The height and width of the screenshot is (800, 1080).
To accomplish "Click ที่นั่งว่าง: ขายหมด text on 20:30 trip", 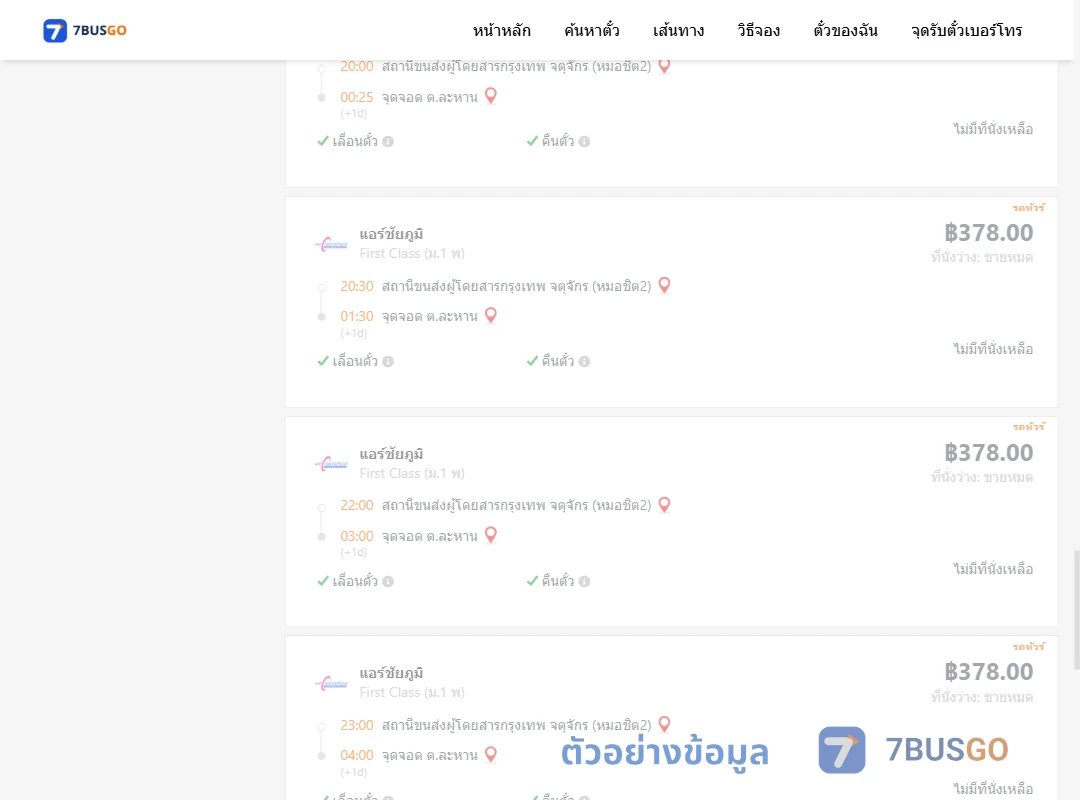I will click(982, 258).
